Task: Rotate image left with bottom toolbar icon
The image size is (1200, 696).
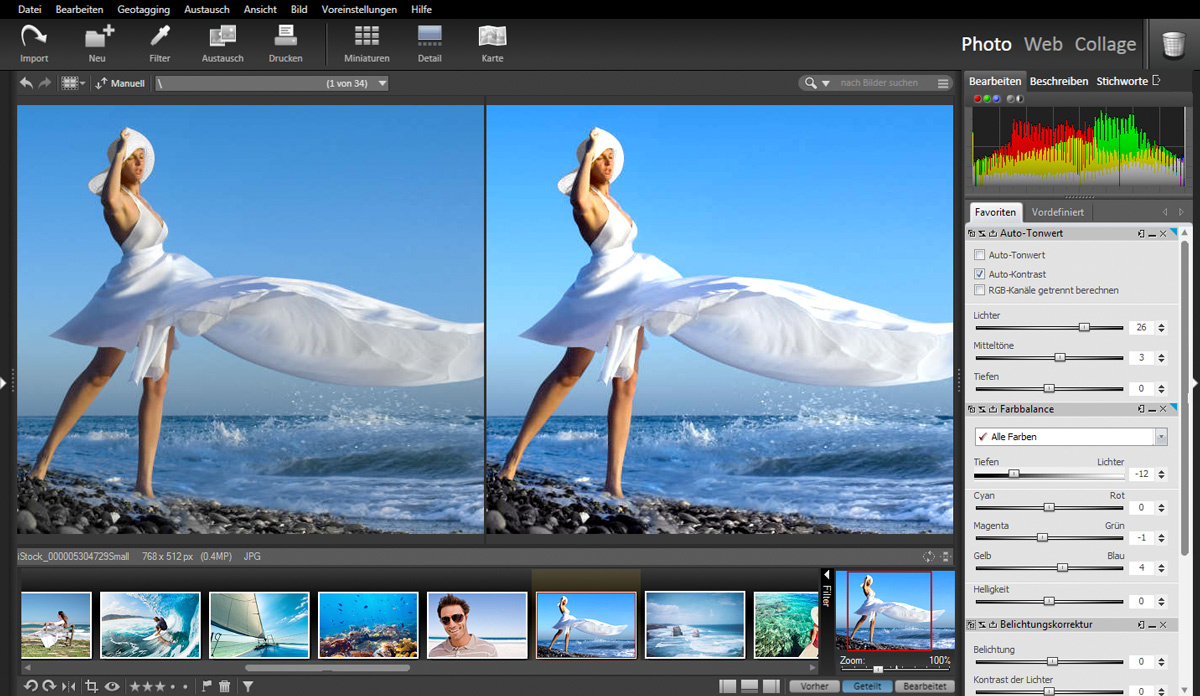Action: click(31, 686)
